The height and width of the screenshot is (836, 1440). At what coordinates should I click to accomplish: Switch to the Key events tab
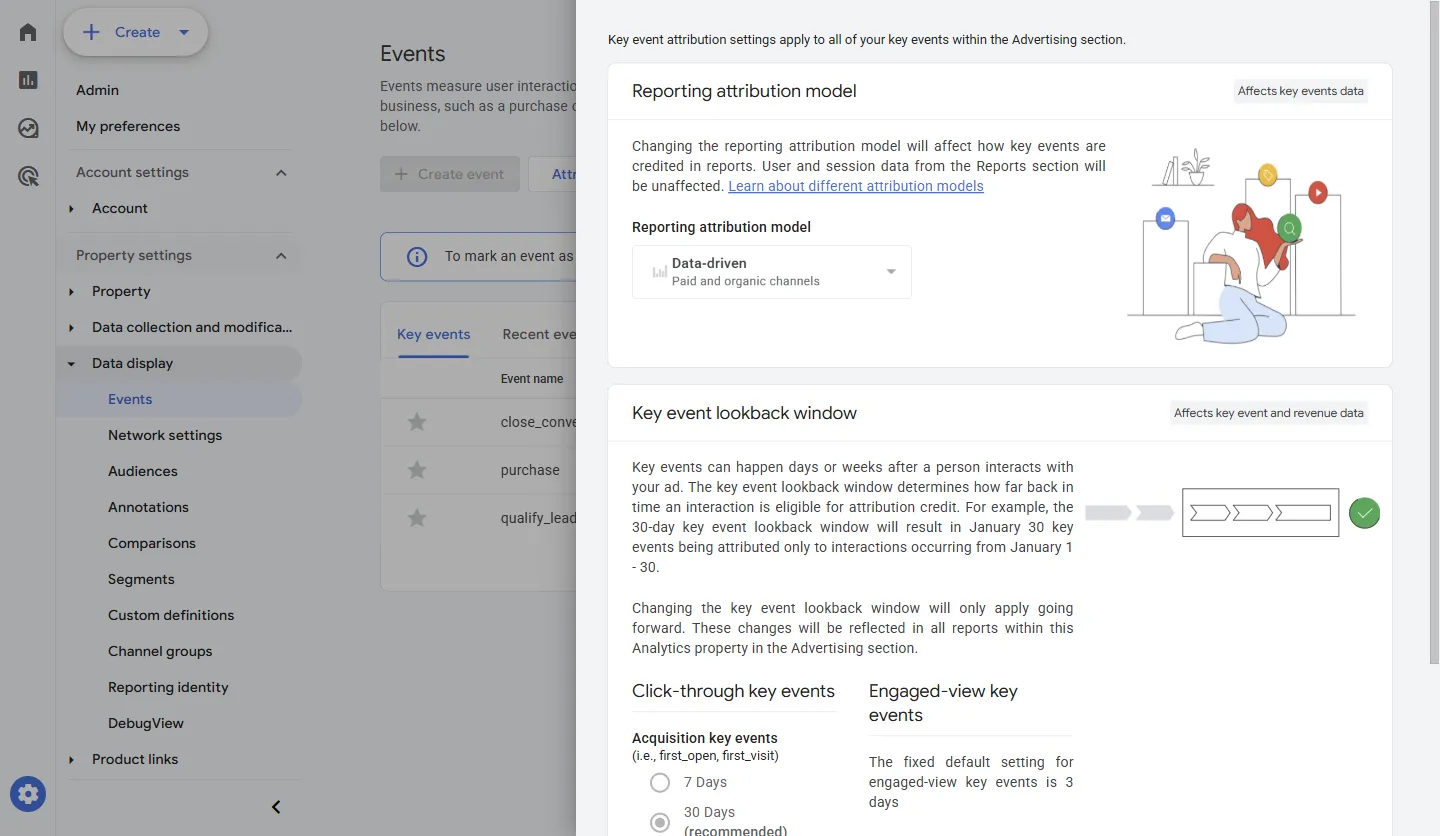click(x=434, y=334)
